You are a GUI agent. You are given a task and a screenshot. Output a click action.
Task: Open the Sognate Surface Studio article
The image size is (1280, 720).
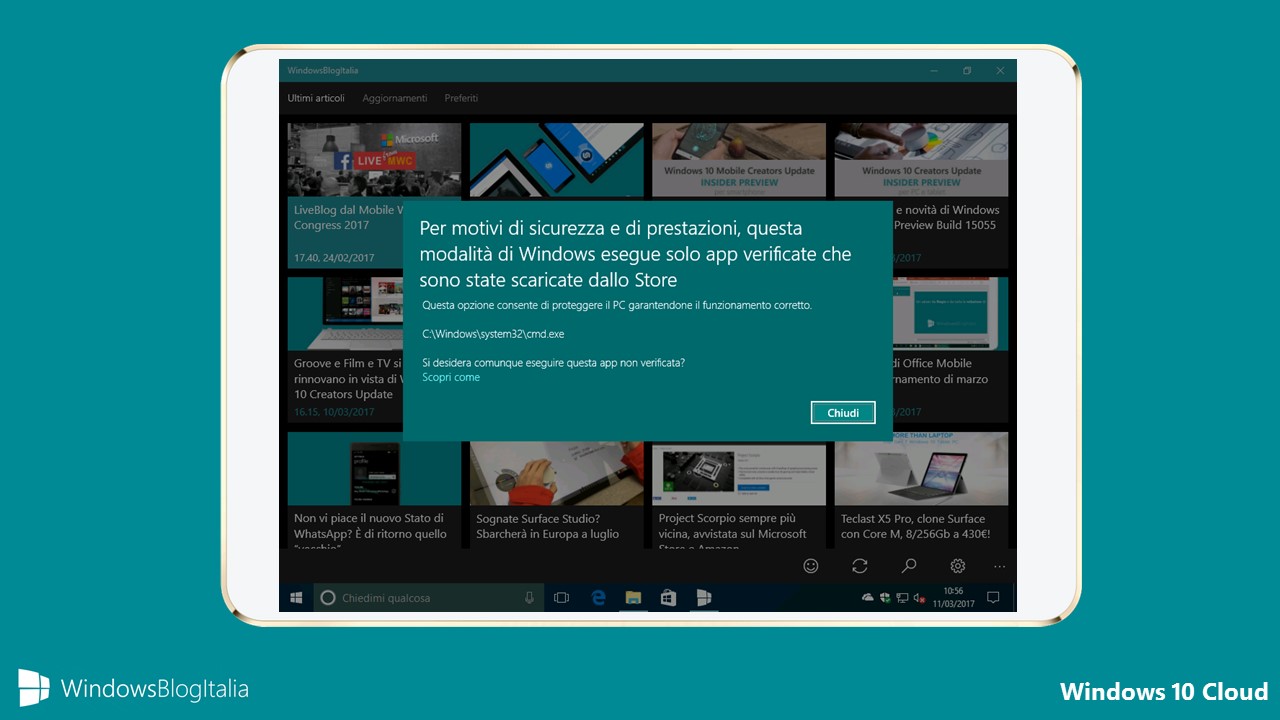pos(556,489)
